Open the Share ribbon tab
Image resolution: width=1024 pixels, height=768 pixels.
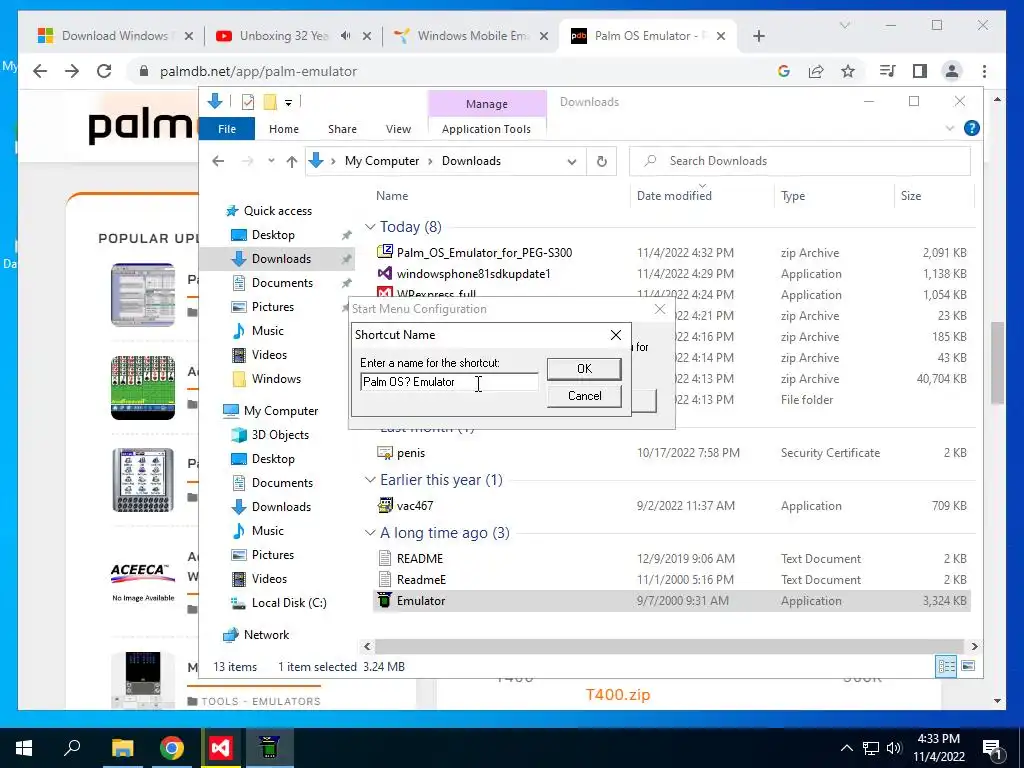(342, 129)
